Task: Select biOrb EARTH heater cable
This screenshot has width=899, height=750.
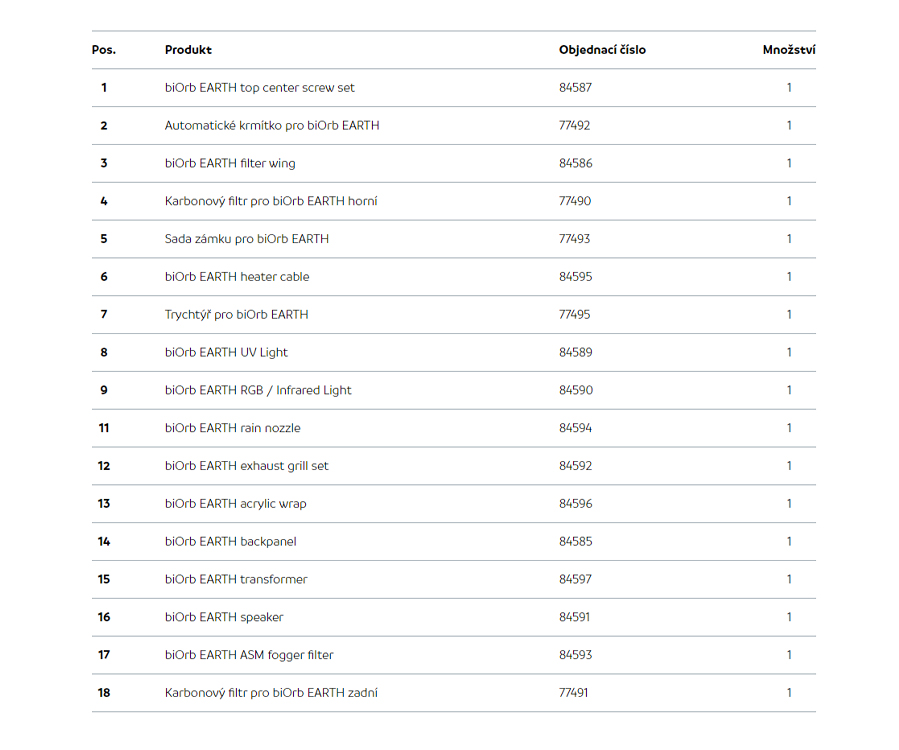Action: click(x=237, y=277)
